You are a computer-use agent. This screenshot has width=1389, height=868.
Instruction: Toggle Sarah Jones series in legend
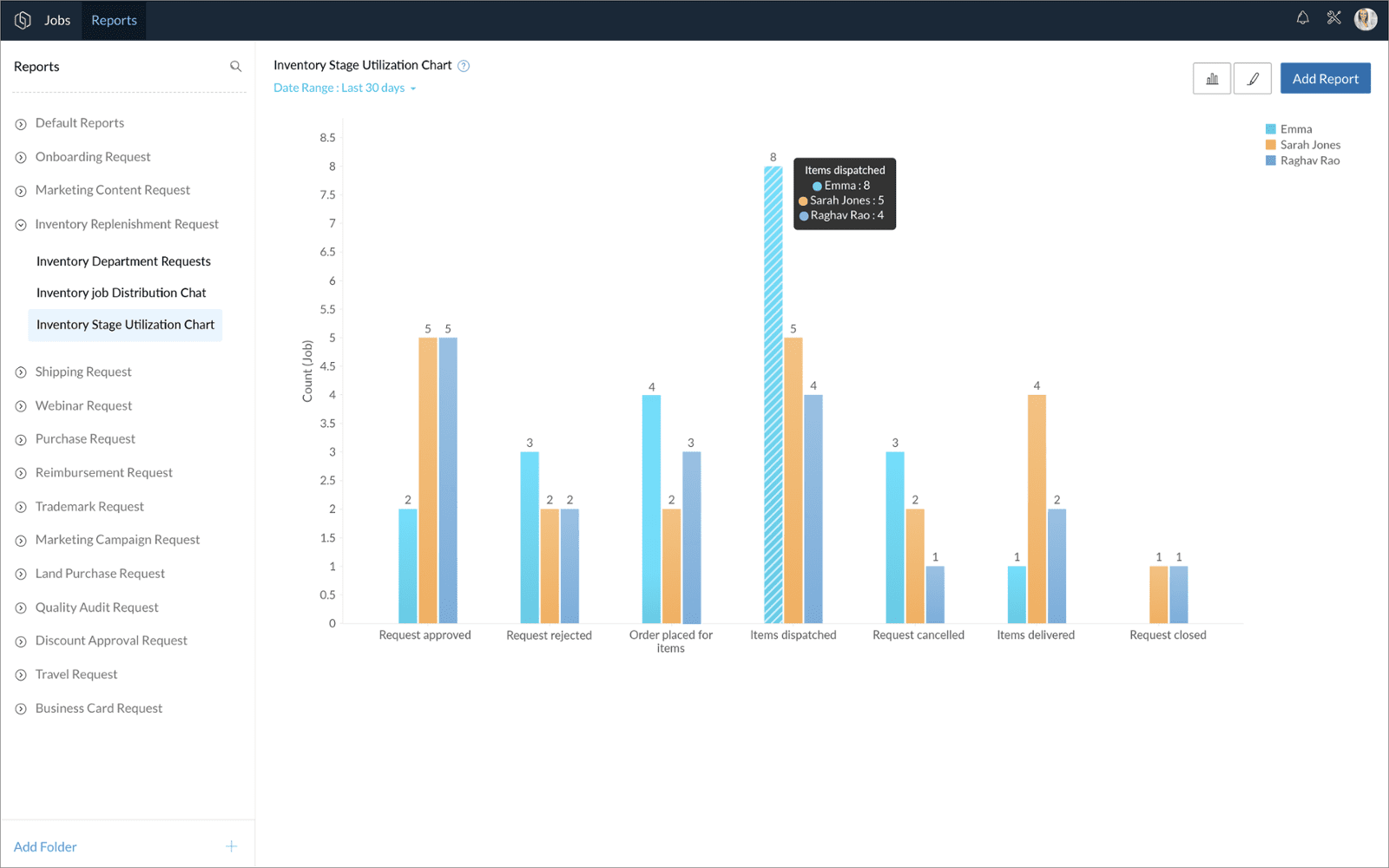(1309, 145)
